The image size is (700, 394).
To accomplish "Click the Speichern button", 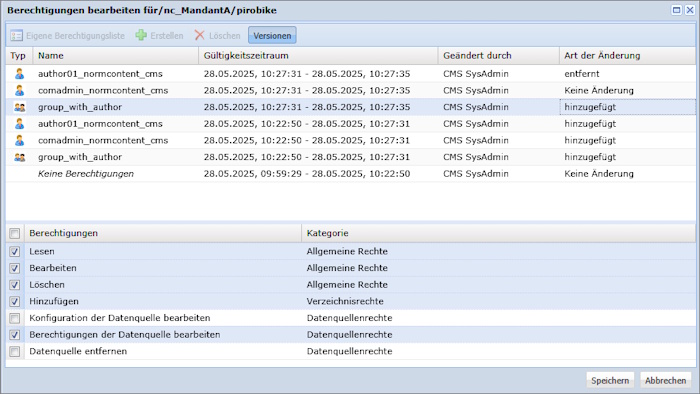I will point(610,380).
